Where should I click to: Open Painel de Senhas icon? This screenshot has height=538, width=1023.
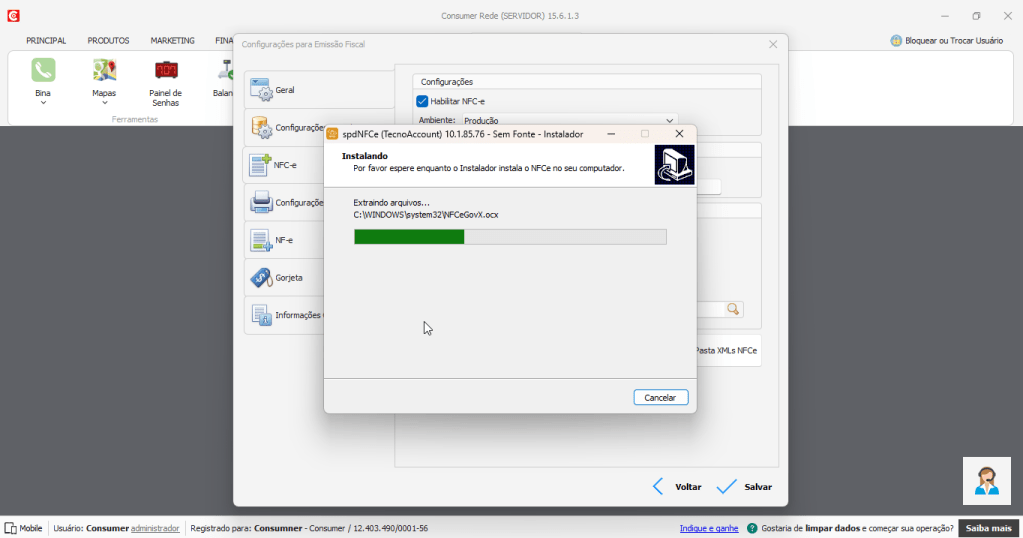pos(166,70)
